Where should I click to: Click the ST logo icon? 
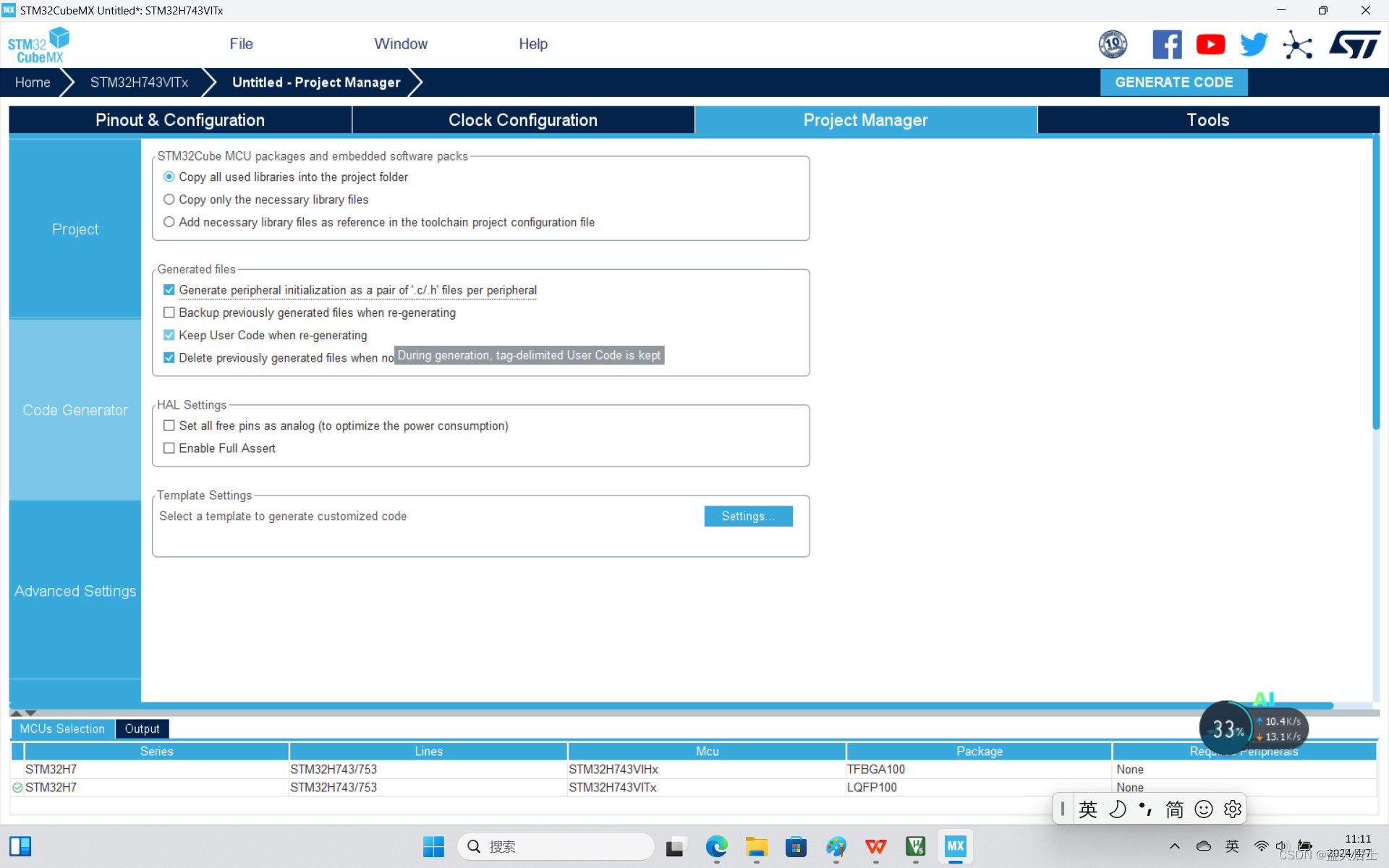click(1354, 45)
